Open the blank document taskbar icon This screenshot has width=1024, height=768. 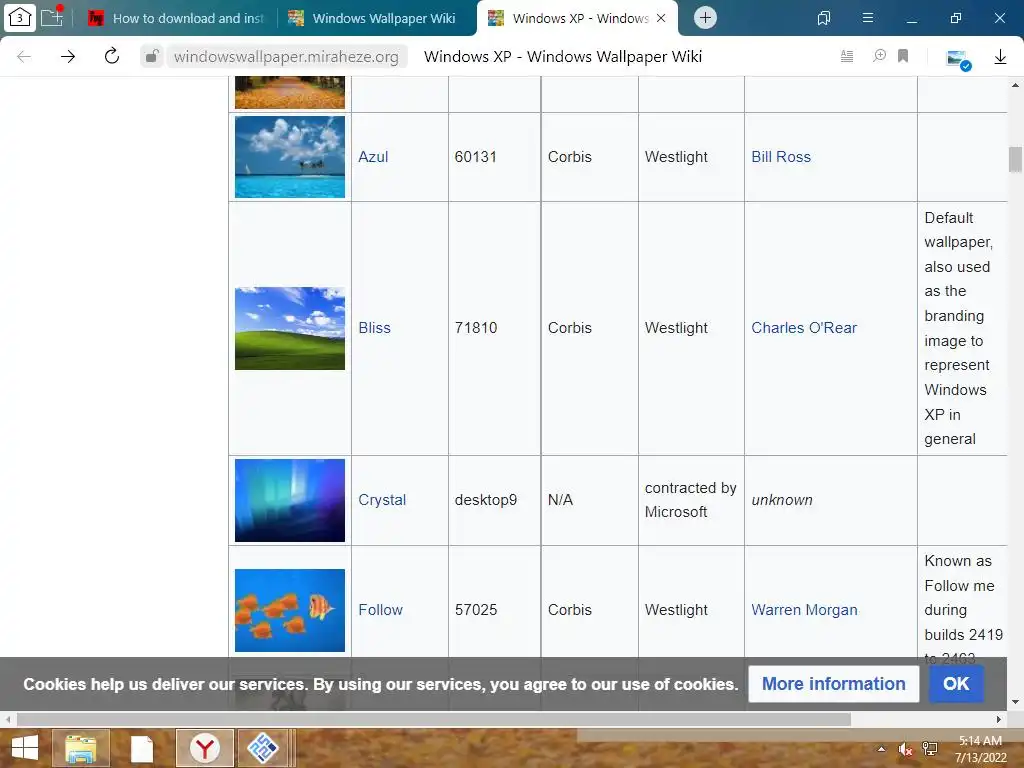[x=141, y=749]
